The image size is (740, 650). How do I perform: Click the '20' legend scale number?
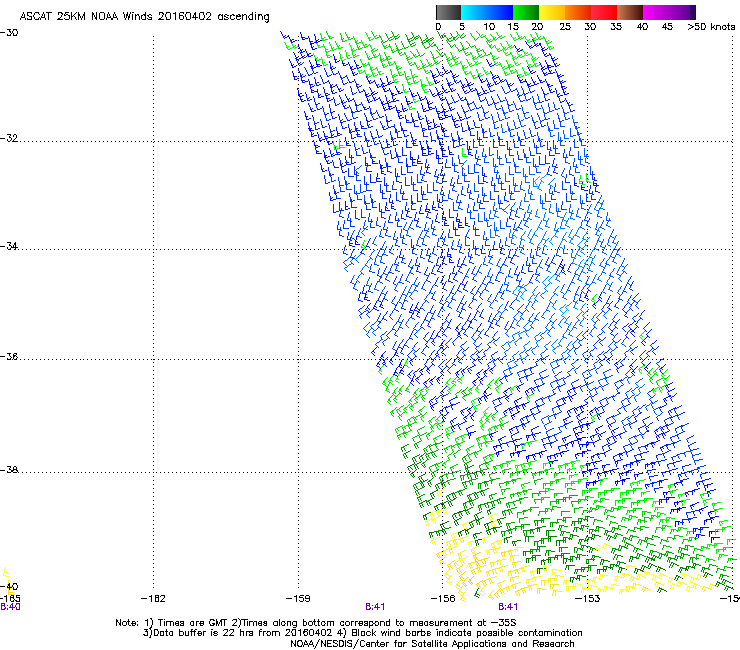[x=537, y=27]
